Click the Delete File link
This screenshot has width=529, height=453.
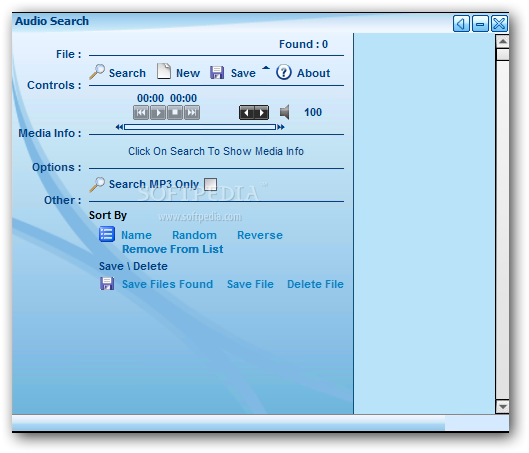315,284
